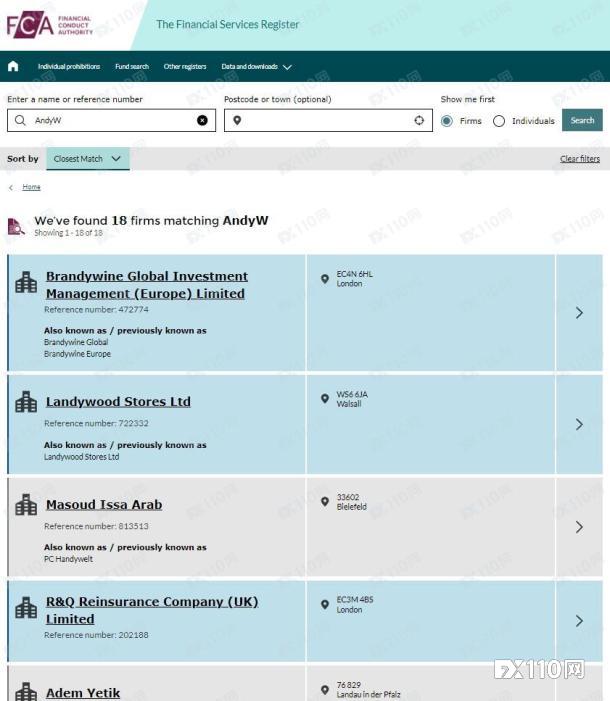610x701 pixels.
Task: Click the crosshair locate-me icon in postcode field
Action: (x=419, y=121)
